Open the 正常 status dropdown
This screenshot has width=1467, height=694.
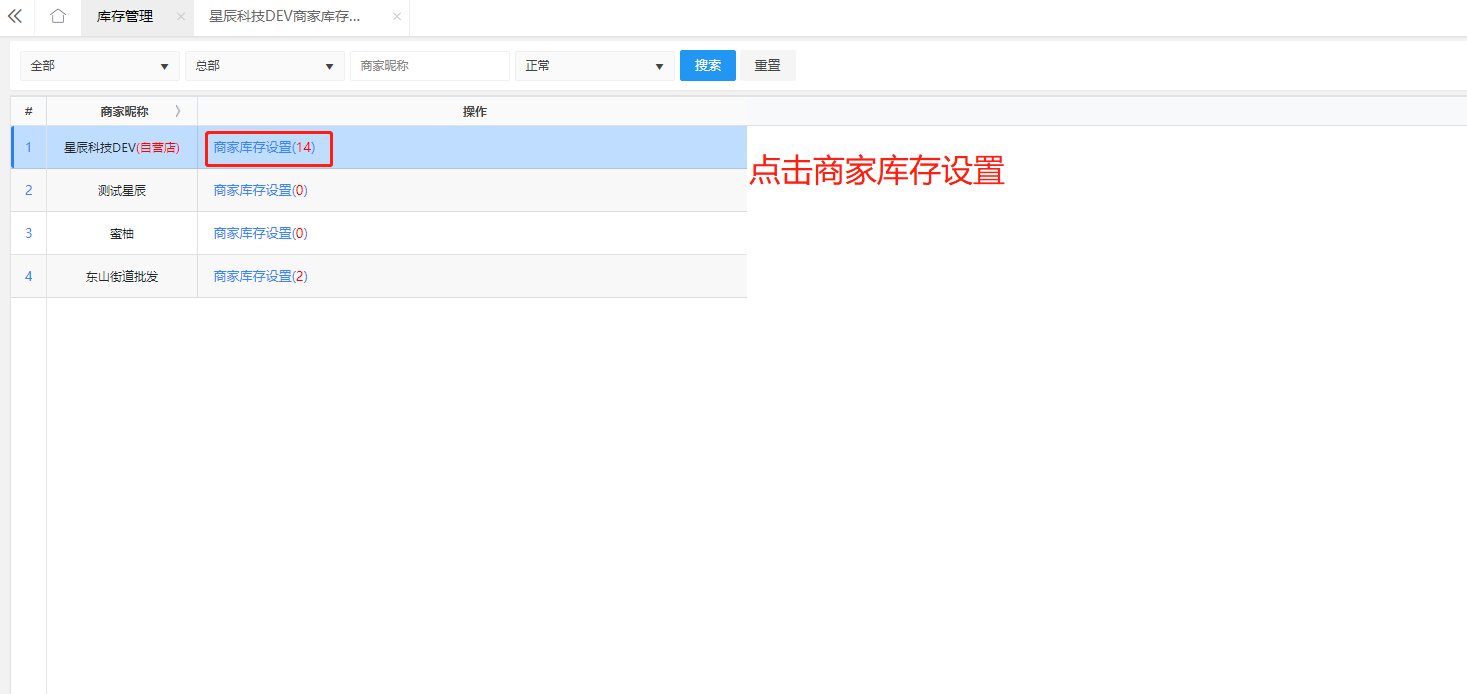(594, 66)
